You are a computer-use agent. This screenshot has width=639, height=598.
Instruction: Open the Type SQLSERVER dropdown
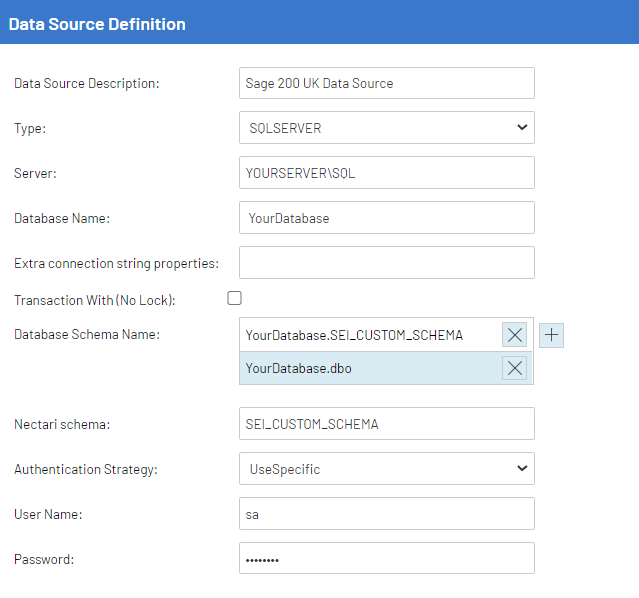point(387,128)
